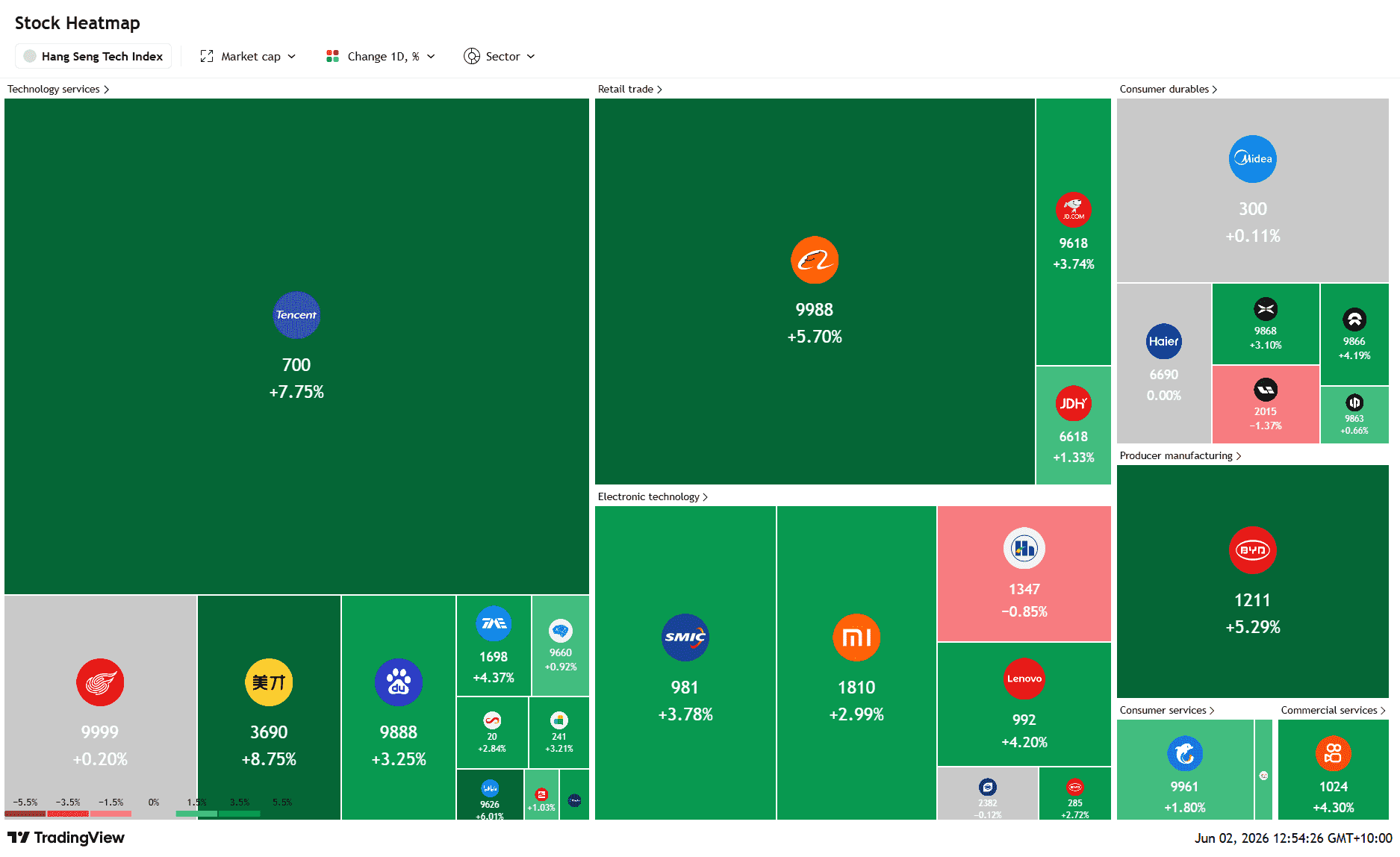Click the +3.78% value in tile 981
1400x857 pixels.
(685, 714)
